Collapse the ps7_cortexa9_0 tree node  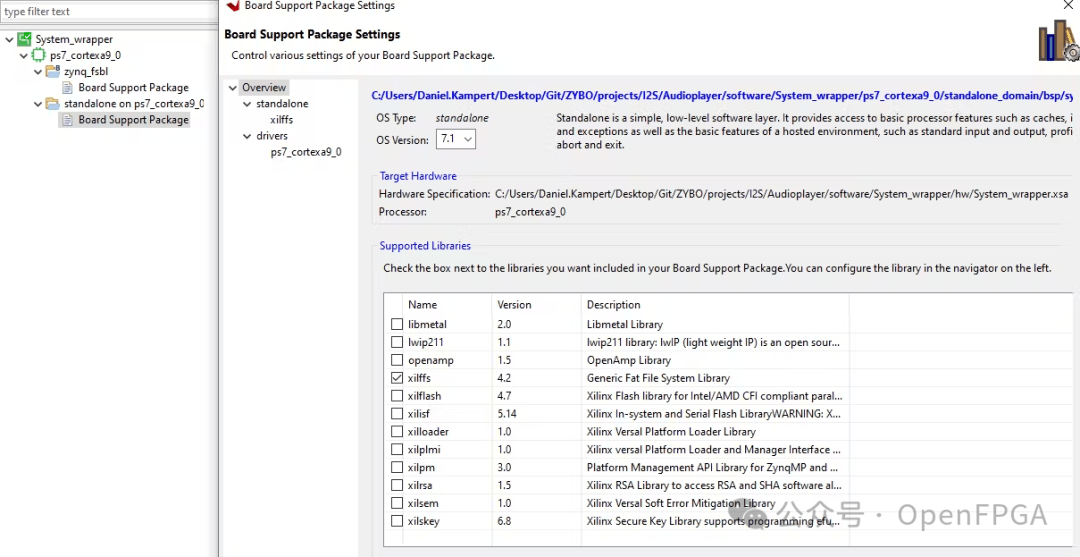[x=23, y=55]
